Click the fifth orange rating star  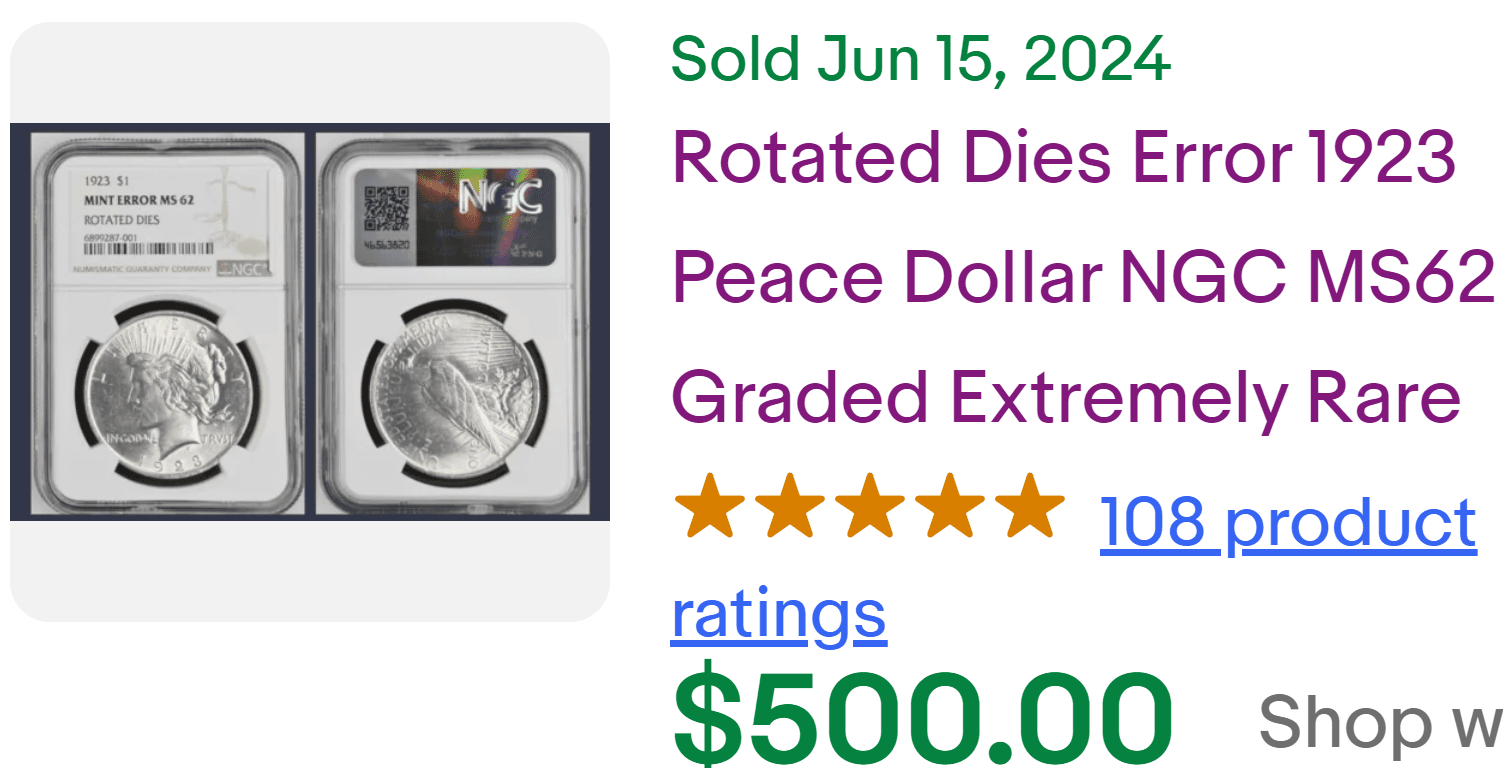click(1030, 506)
